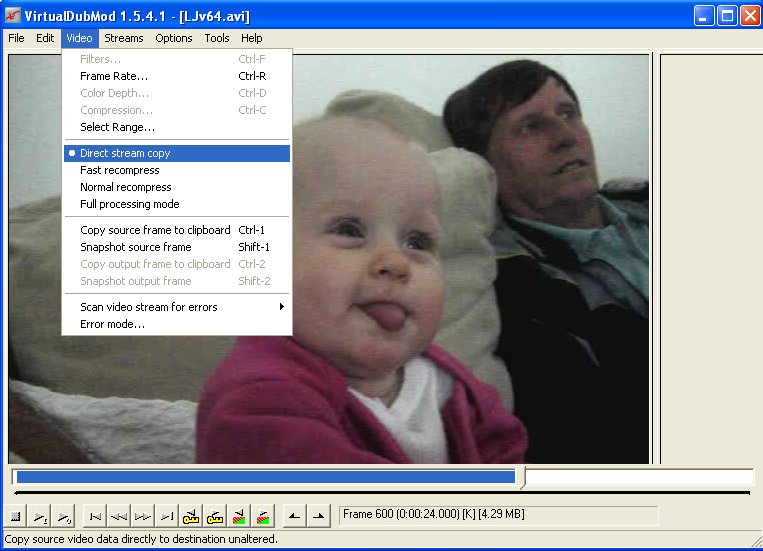763x551 pixels.
Task: Open Error mode... dialog
Action: (x=177, y=324)
